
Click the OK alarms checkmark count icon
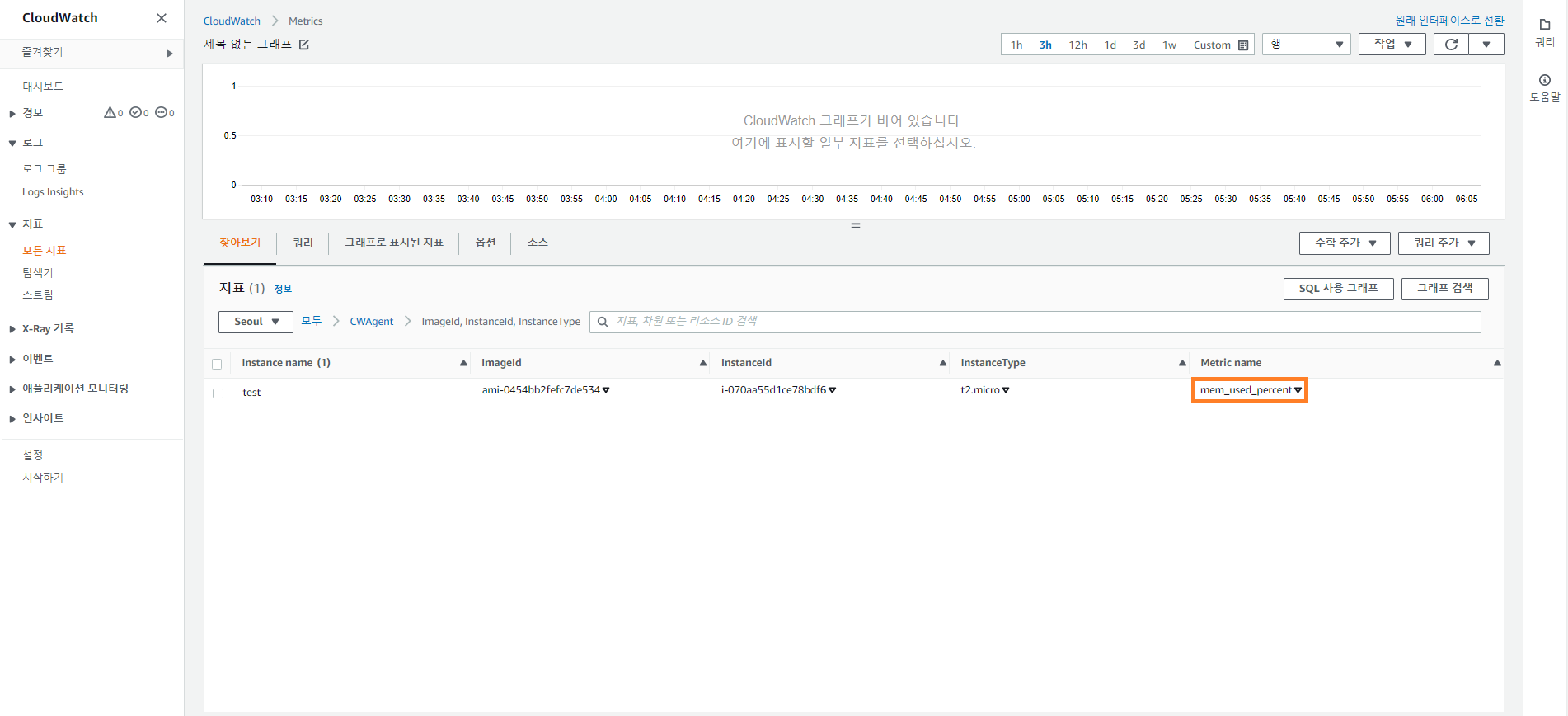pos(139,113)
